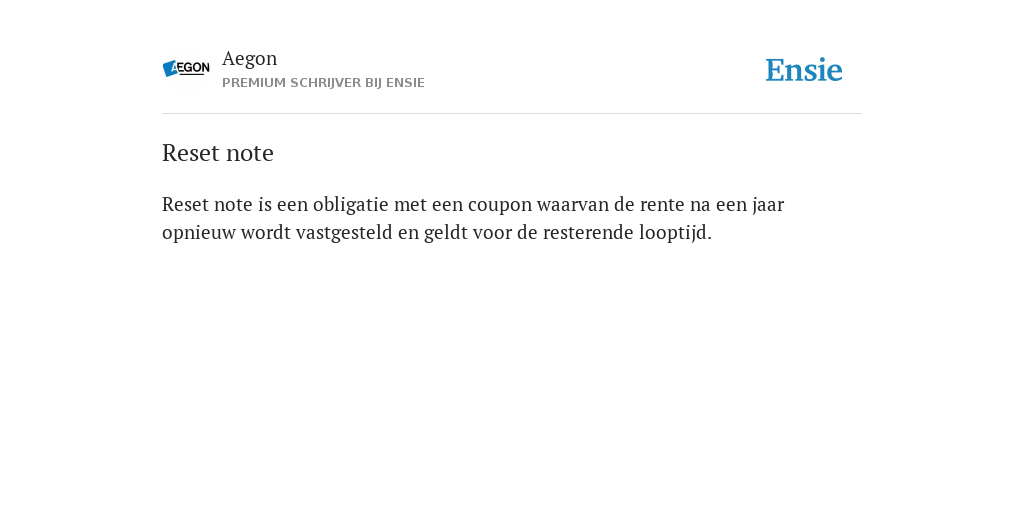Select the 'Reset note' heading
The width and height of the screenshot is (1024, 512).
(217, 153)
